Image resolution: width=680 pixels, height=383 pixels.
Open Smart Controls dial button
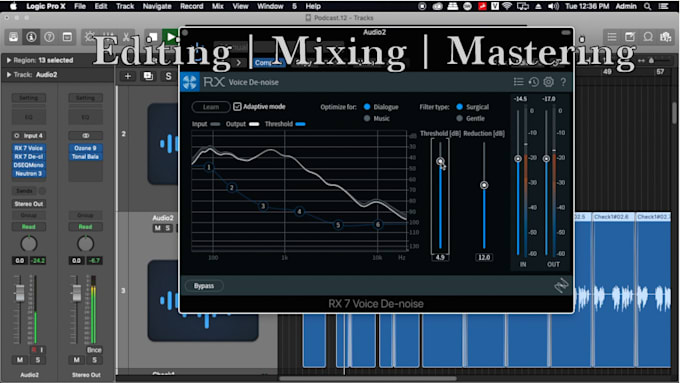(x=90, y=37)
